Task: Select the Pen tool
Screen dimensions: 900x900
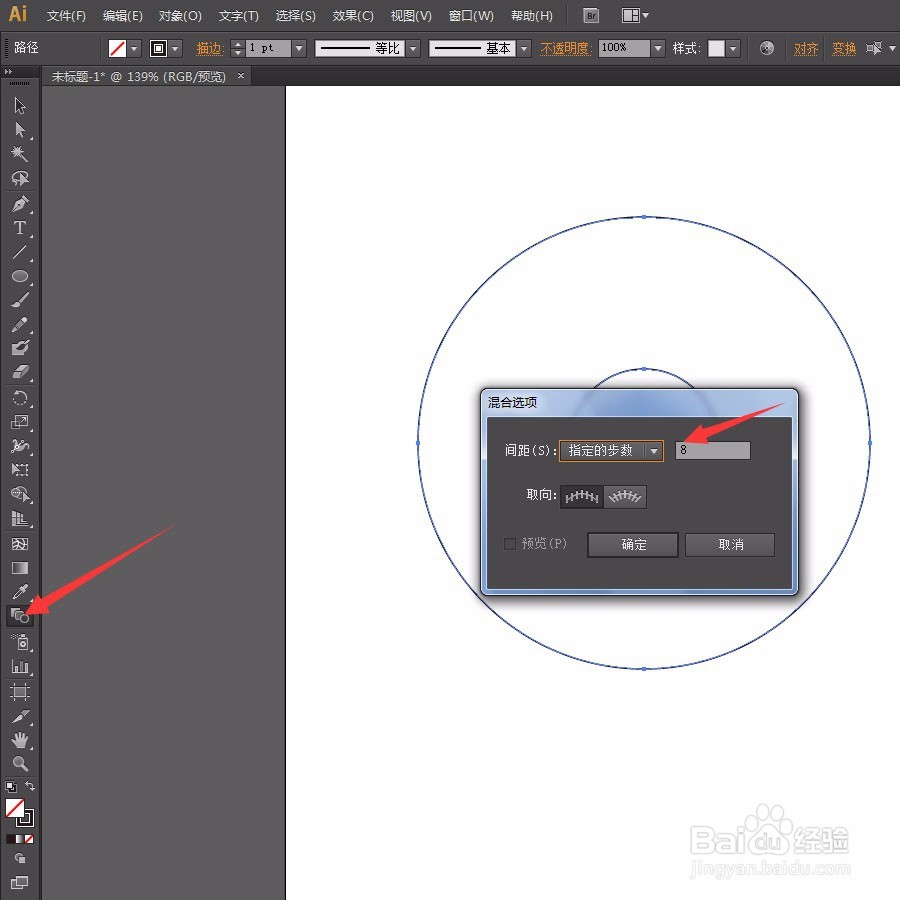Action: (20, 205)
